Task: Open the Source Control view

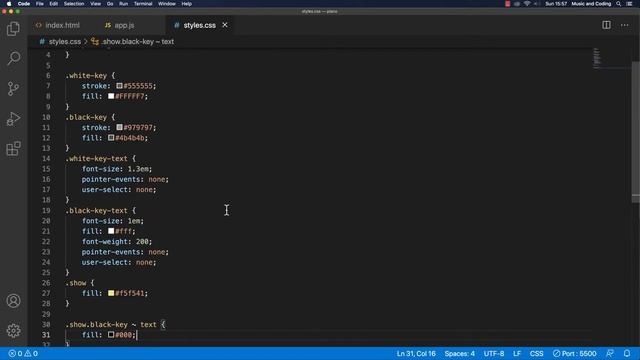Action: pyautogui.click(x=13, y=88)
